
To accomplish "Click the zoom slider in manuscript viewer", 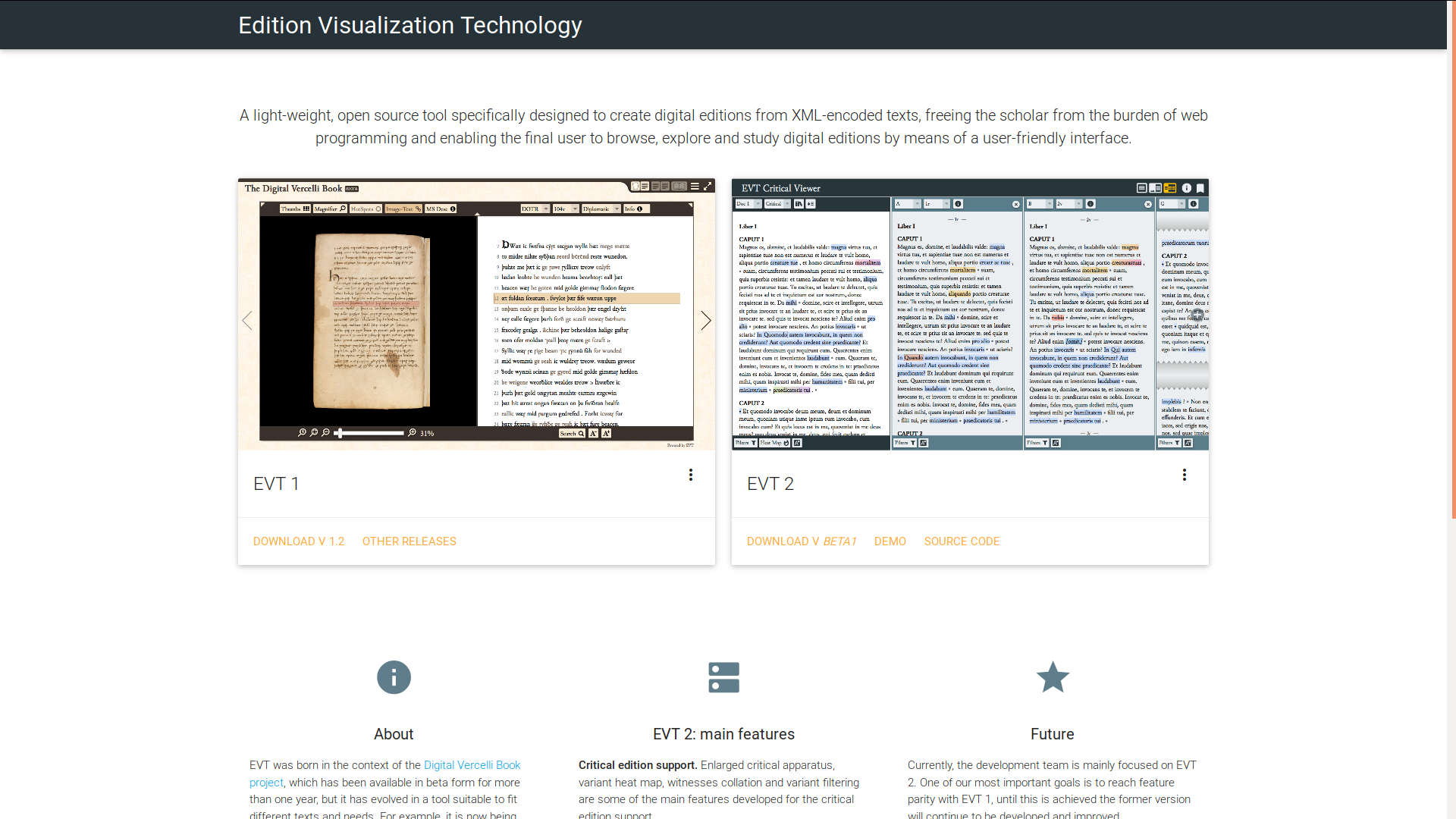I will 370,433.
